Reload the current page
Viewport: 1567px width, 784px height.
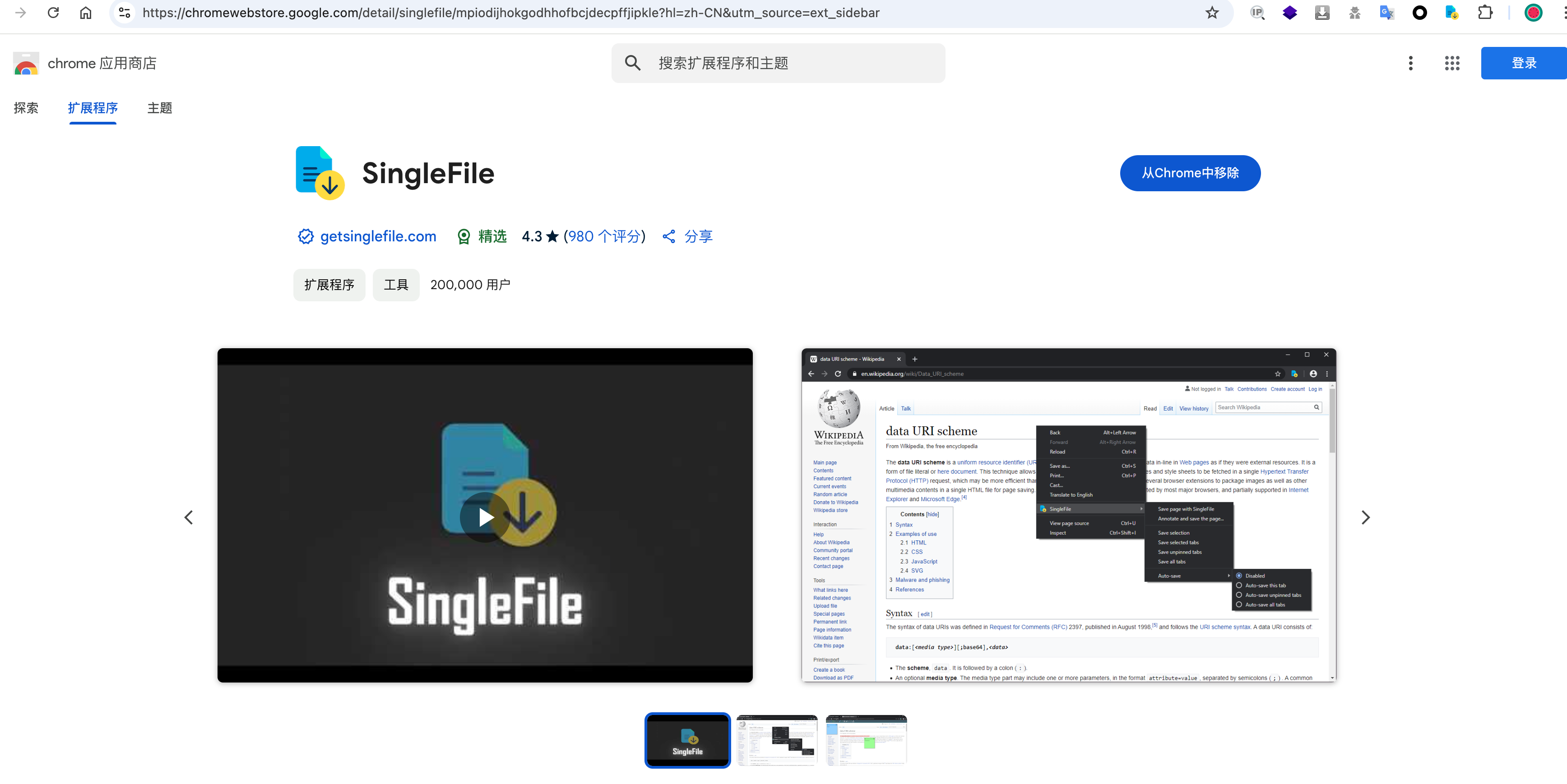54,13
